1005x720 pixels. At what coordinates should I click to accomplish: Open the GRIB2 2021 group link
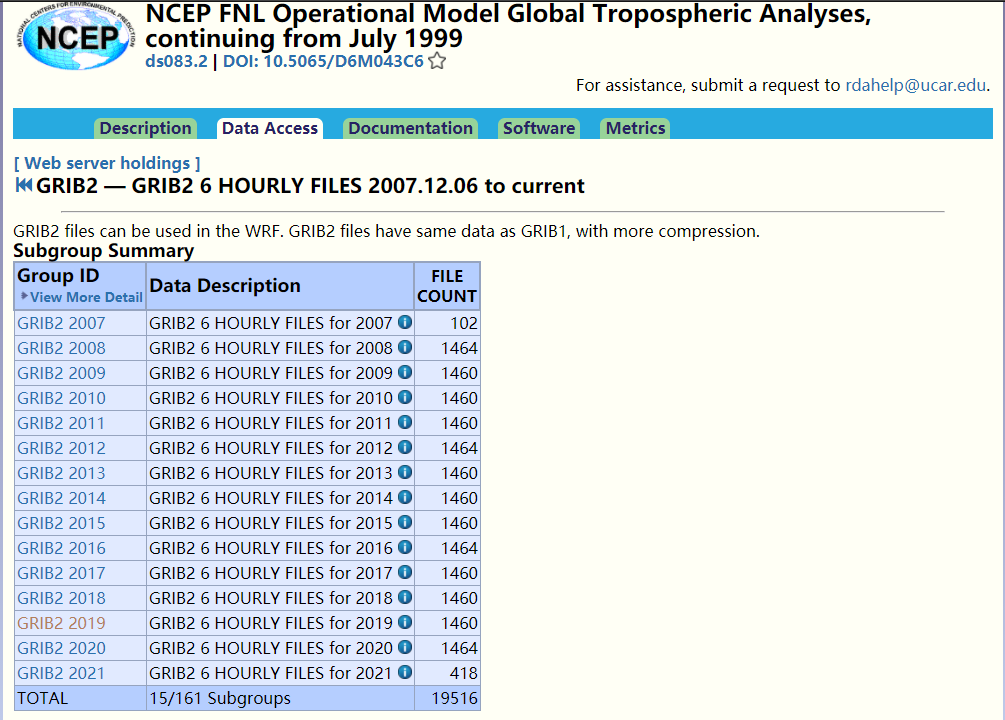coord(62,673)
